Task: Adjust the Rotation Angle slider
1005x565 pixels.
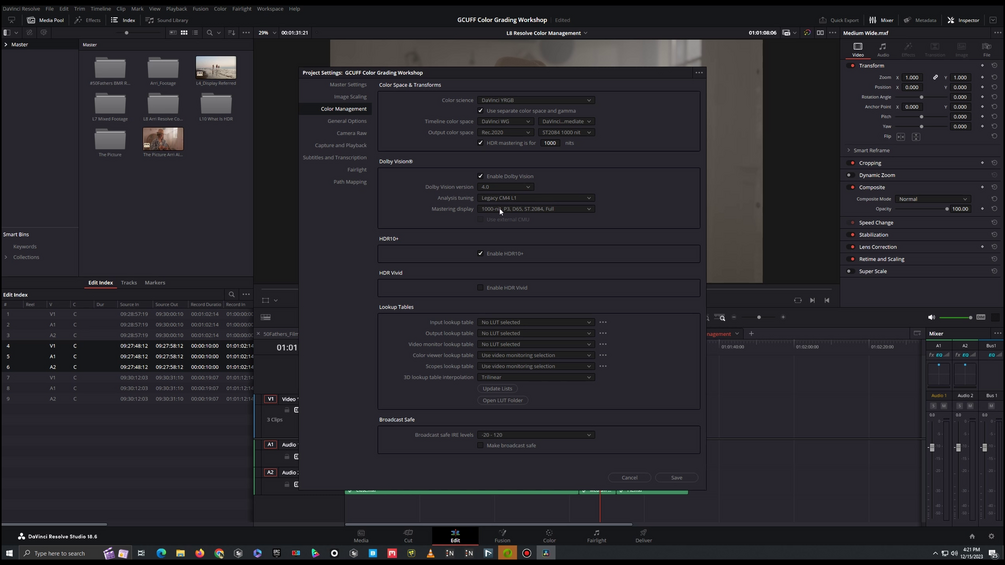Action: coord(922,97)
